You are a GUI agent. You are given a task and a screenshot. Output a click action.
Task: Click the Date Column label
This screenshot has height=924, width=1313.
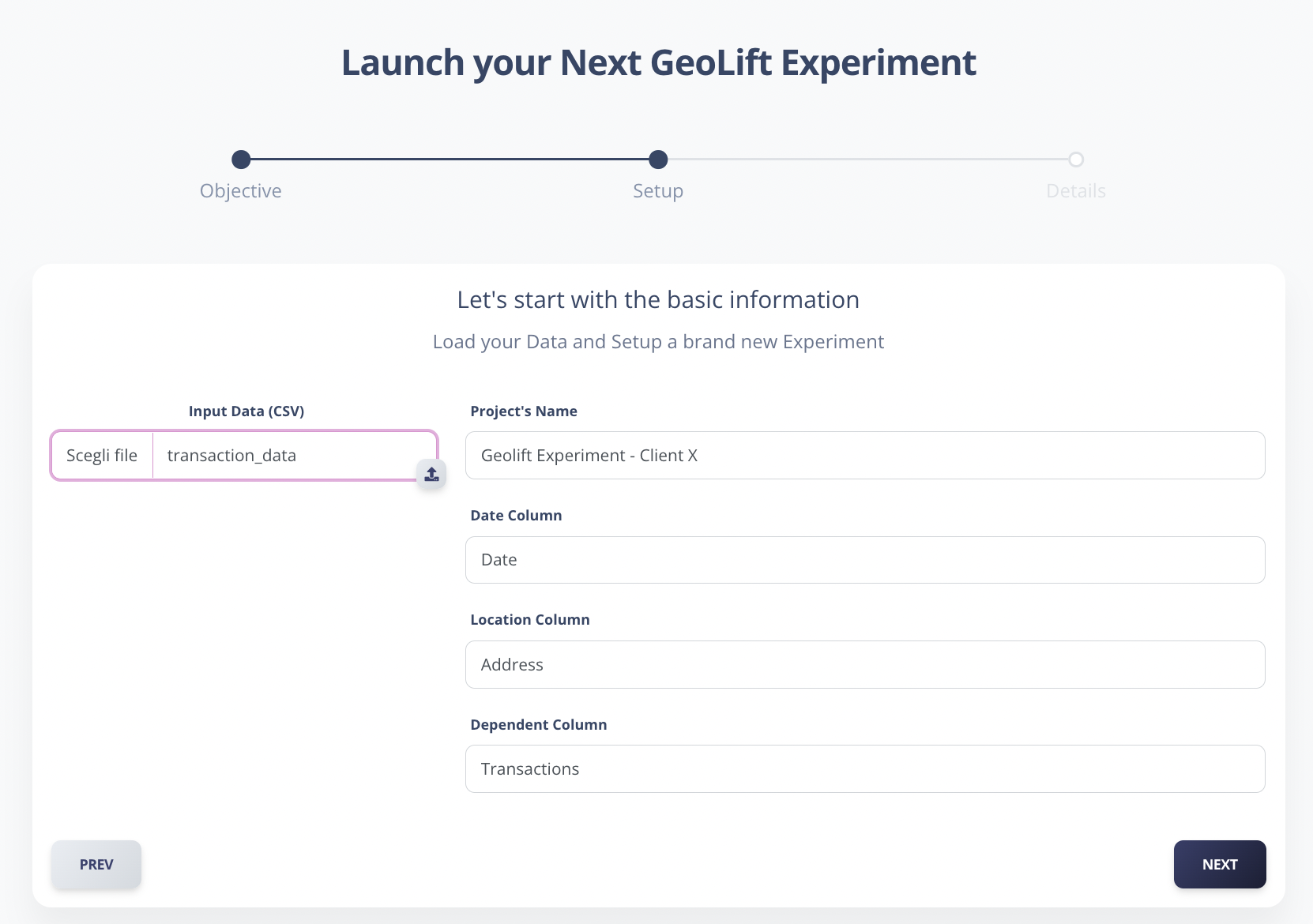pyautogui.click(x=516, y=516)
